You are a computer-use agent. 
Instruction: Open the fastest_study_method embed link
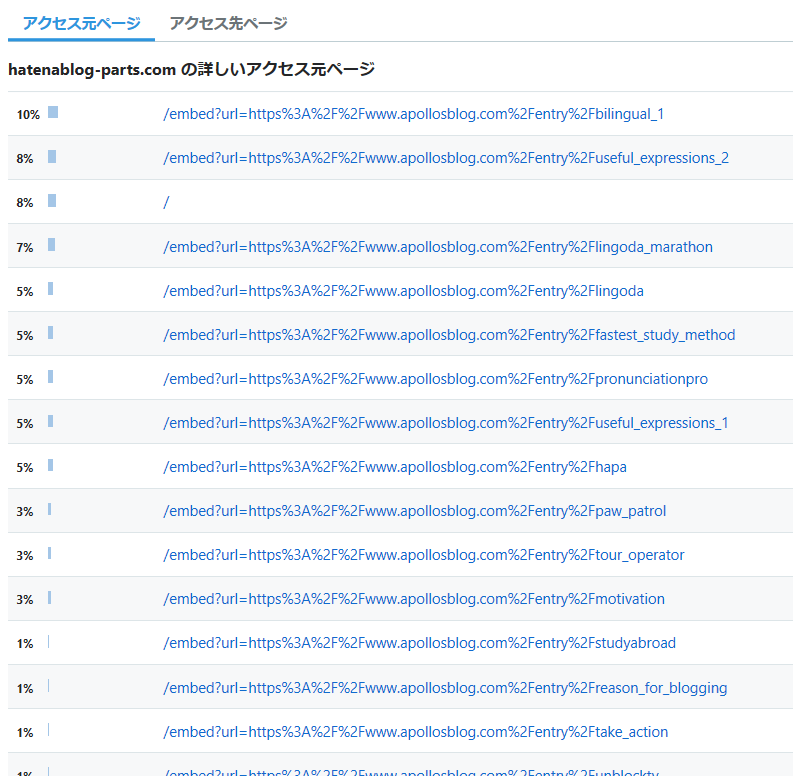click(x=449, y=335)
